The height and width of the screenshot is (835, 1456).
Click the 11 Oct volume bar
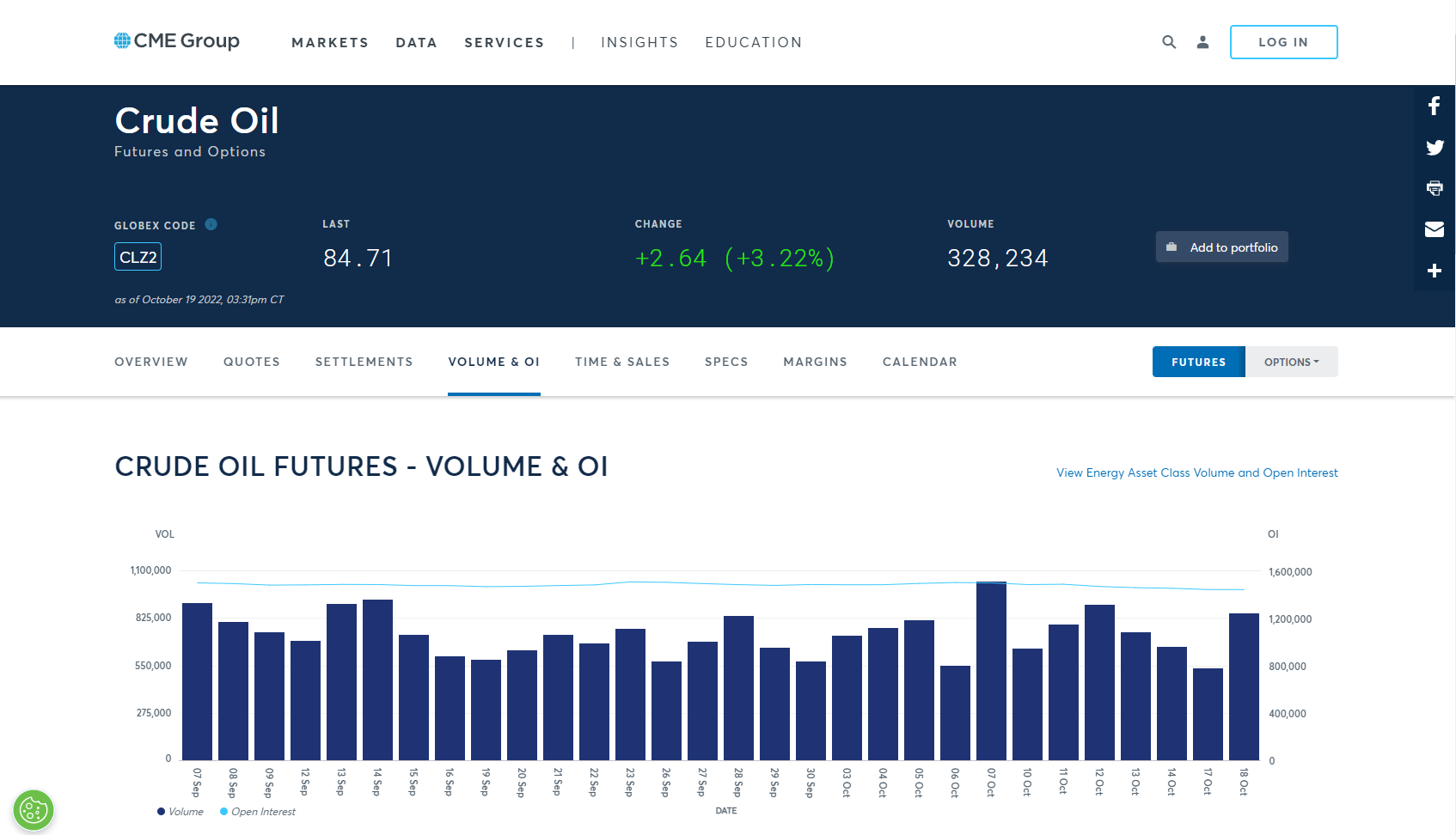(1063, 692)
